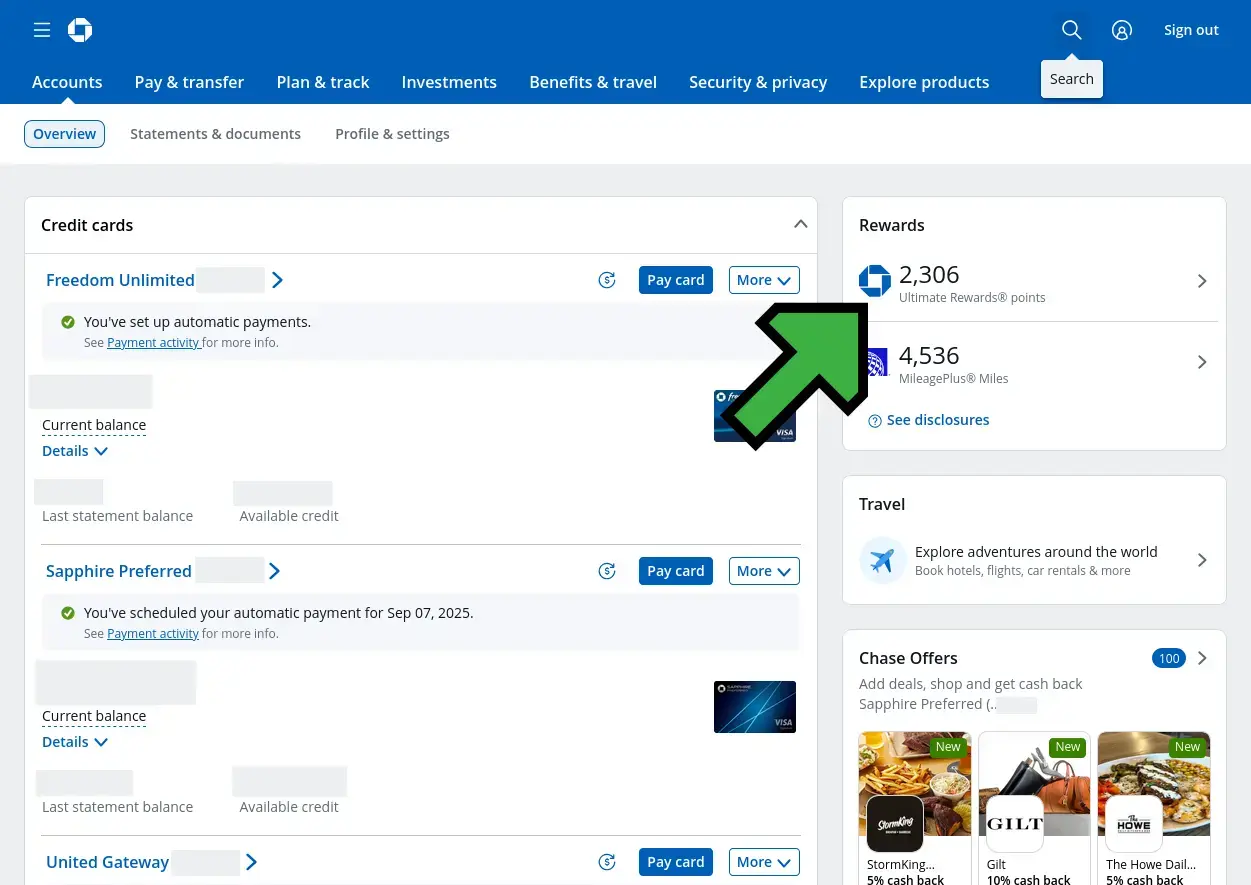Click the See disclosures question mark icon
Image resolution: width=1251 pixels, height=885 pixels.
click(x=875, y=421)
